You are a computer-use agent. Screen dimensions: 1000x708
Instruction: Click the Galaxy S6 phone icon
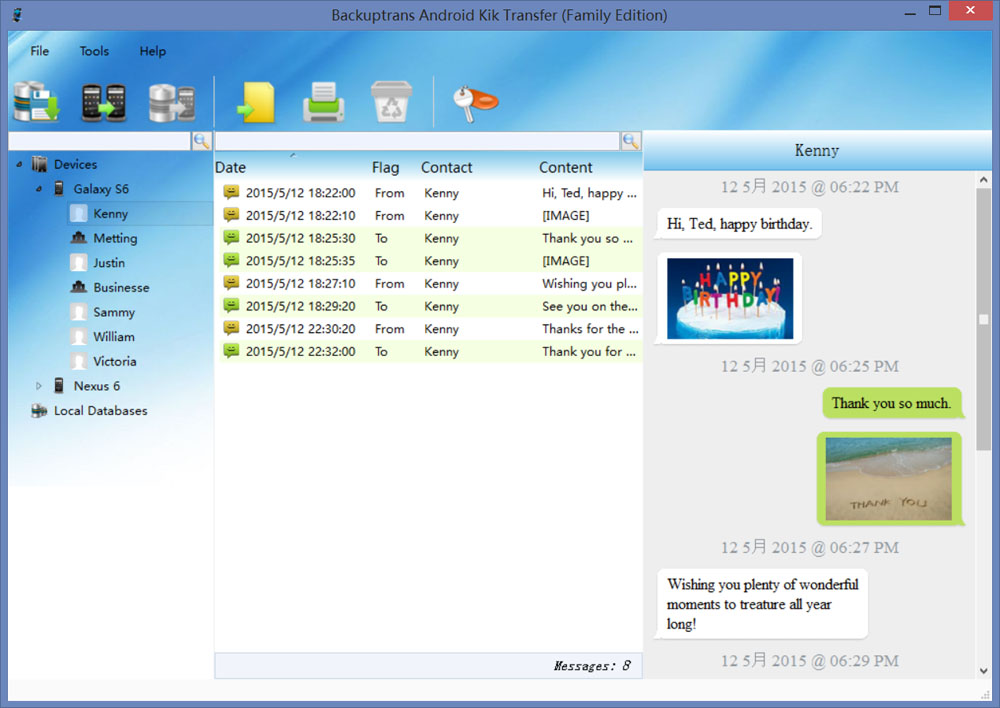(x=59, y=188)
